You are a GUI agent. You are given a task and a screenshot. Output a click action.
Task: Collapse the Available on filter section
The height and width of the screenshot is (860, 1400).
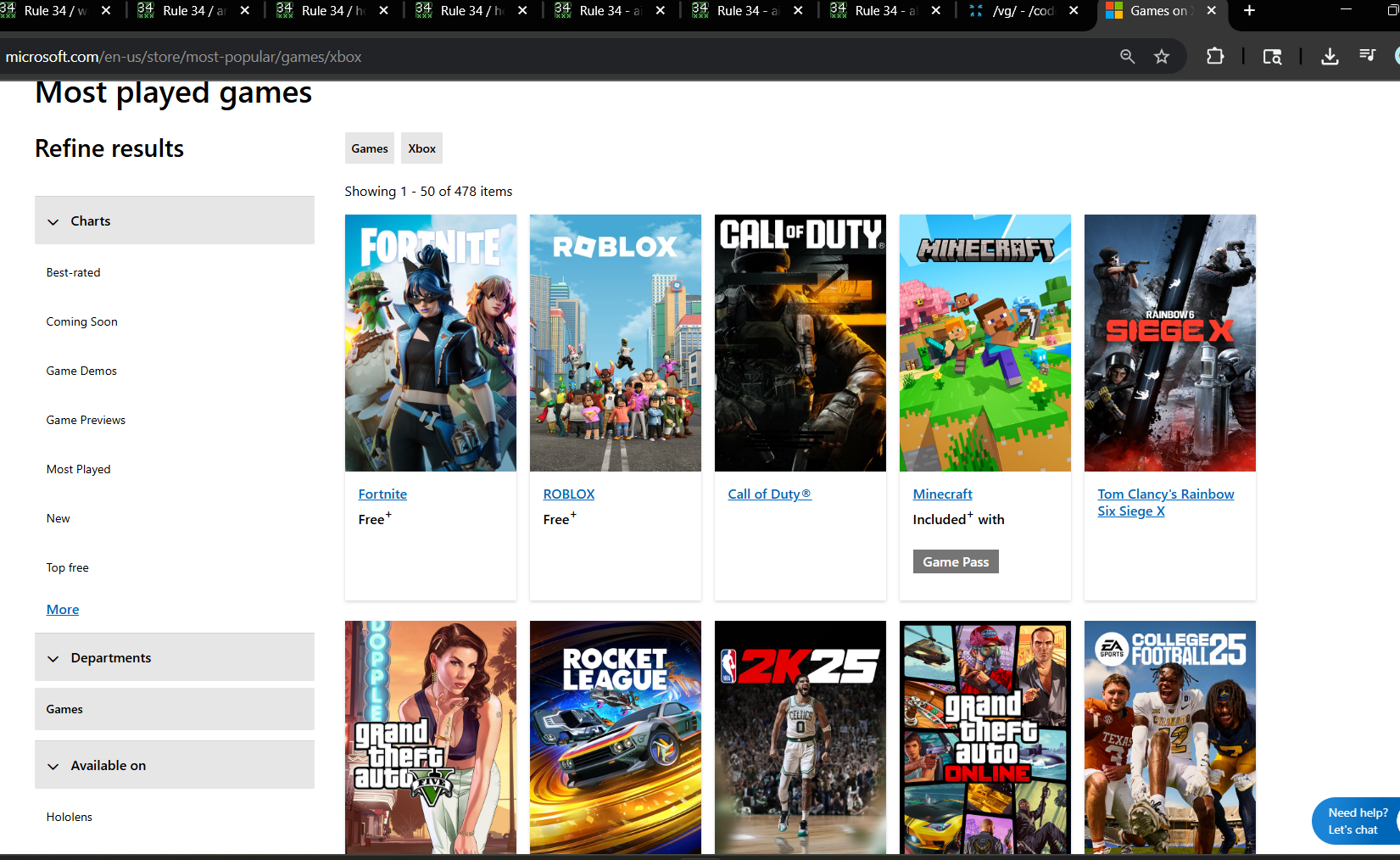tap(175, 765)
